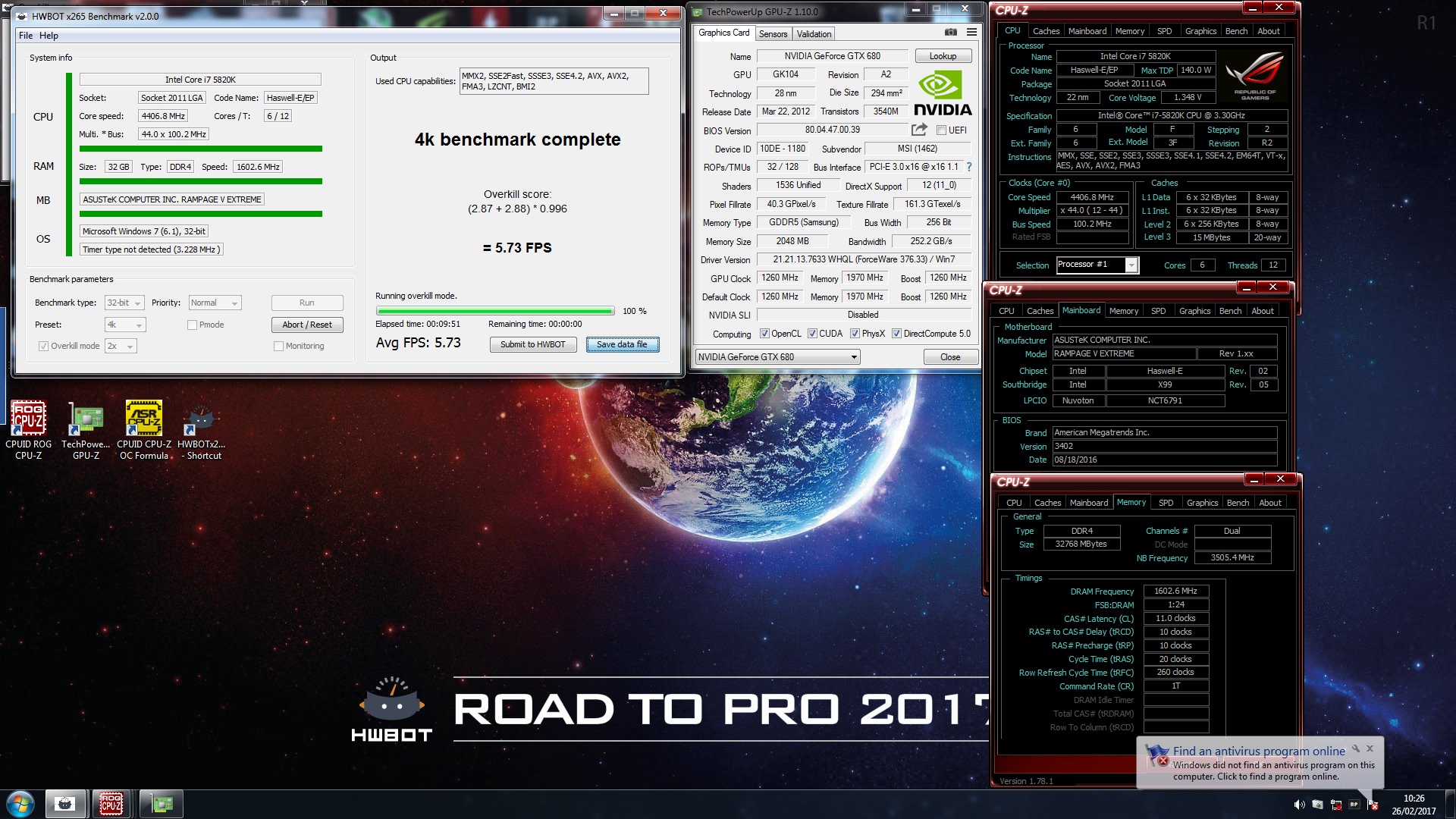The width and height of the screenshot is (1456, 819).
Task: Open Bench tab in the top CPU-Z window
Action: click(x=1236, y=31)
